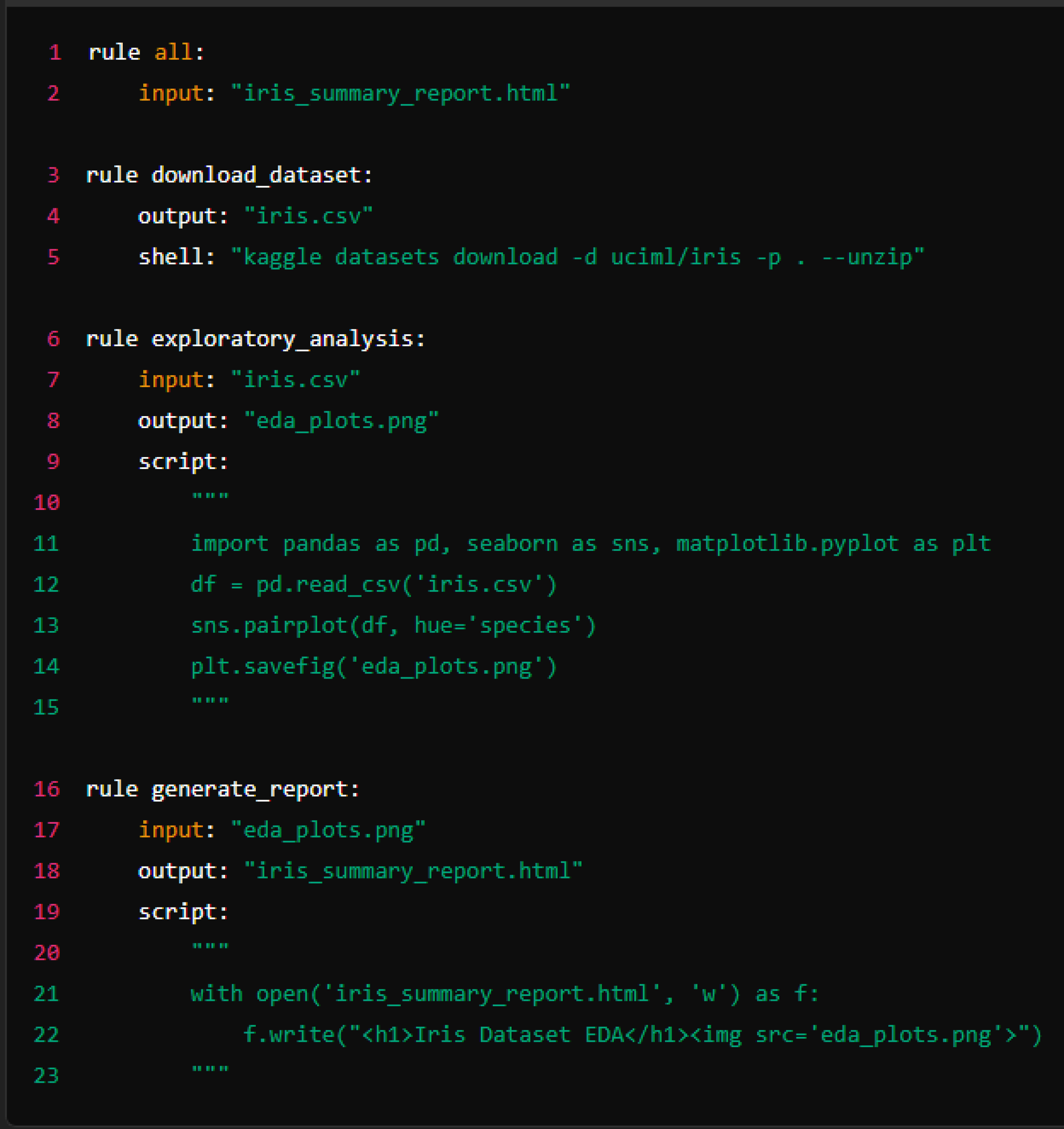Viewport: 1064px width, 1129px height.
Task: Click the pd.read_csv call on line 12
Action: click(374, 584)
